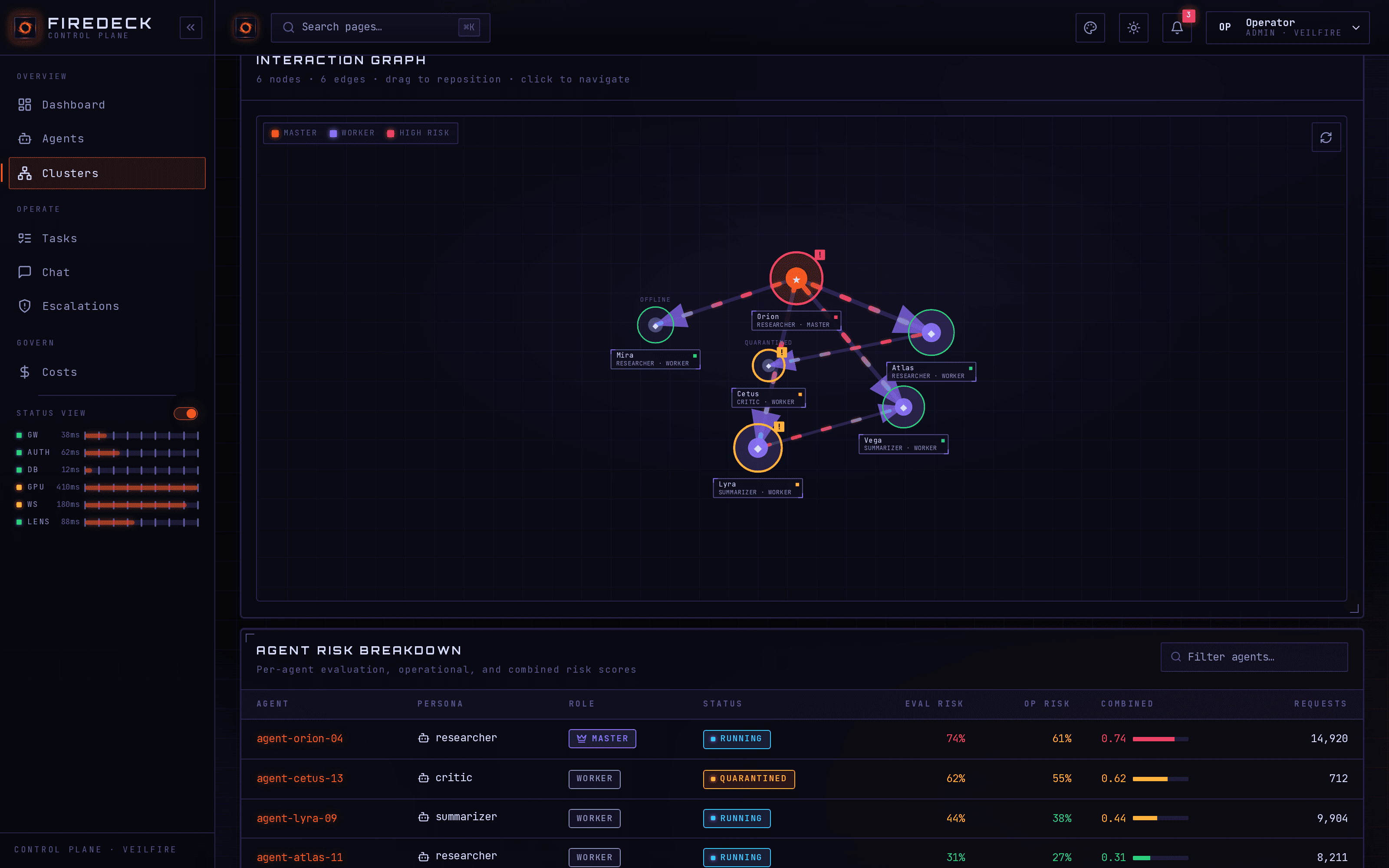The height and width of the screenshot is (868, 1389).
Task: Open agent-orion-04 link
Action: [300, 739]
